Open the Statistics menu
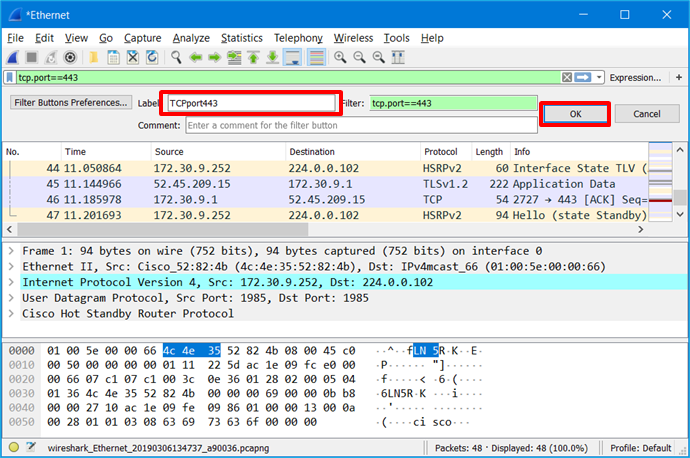Viewport: 690px width, 458px height. pyautogui.click(x=242, y=38)
